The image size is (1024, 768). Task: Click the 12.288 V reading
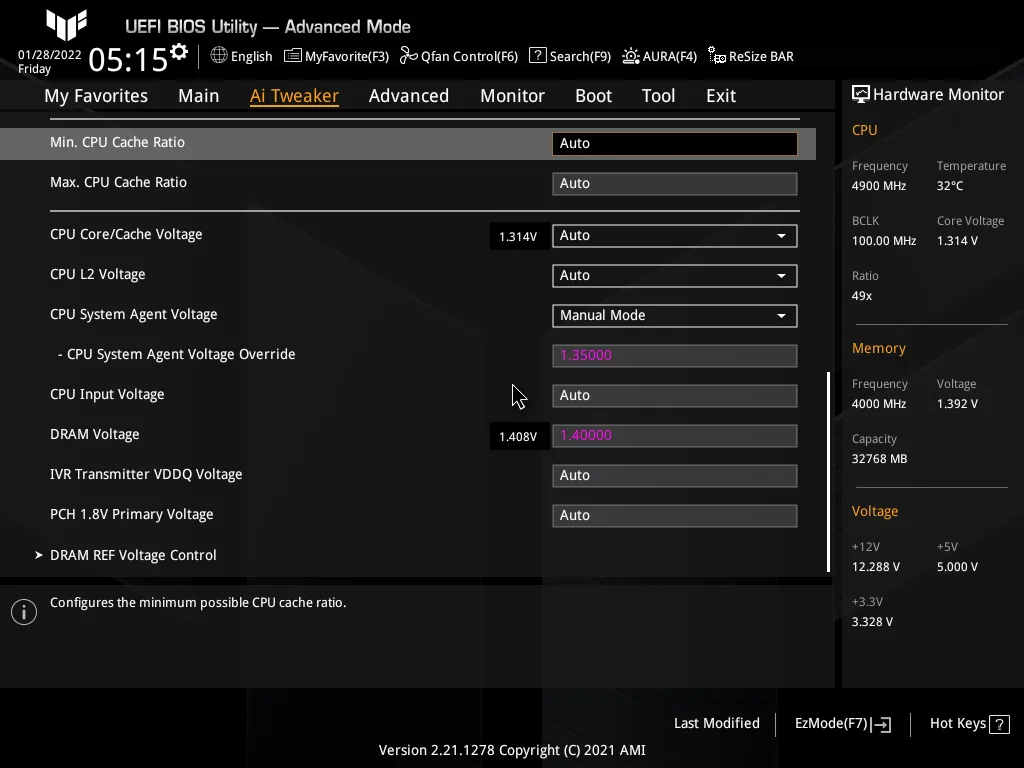pyautogui.click(x=876, y=567)
